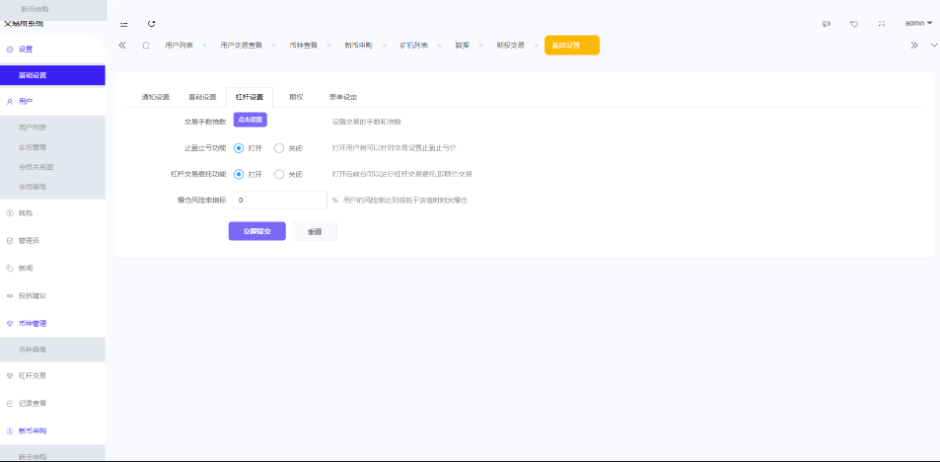
Task: Click the 点击设置 button for 交易手数倍数
Action: click(250, 120)
